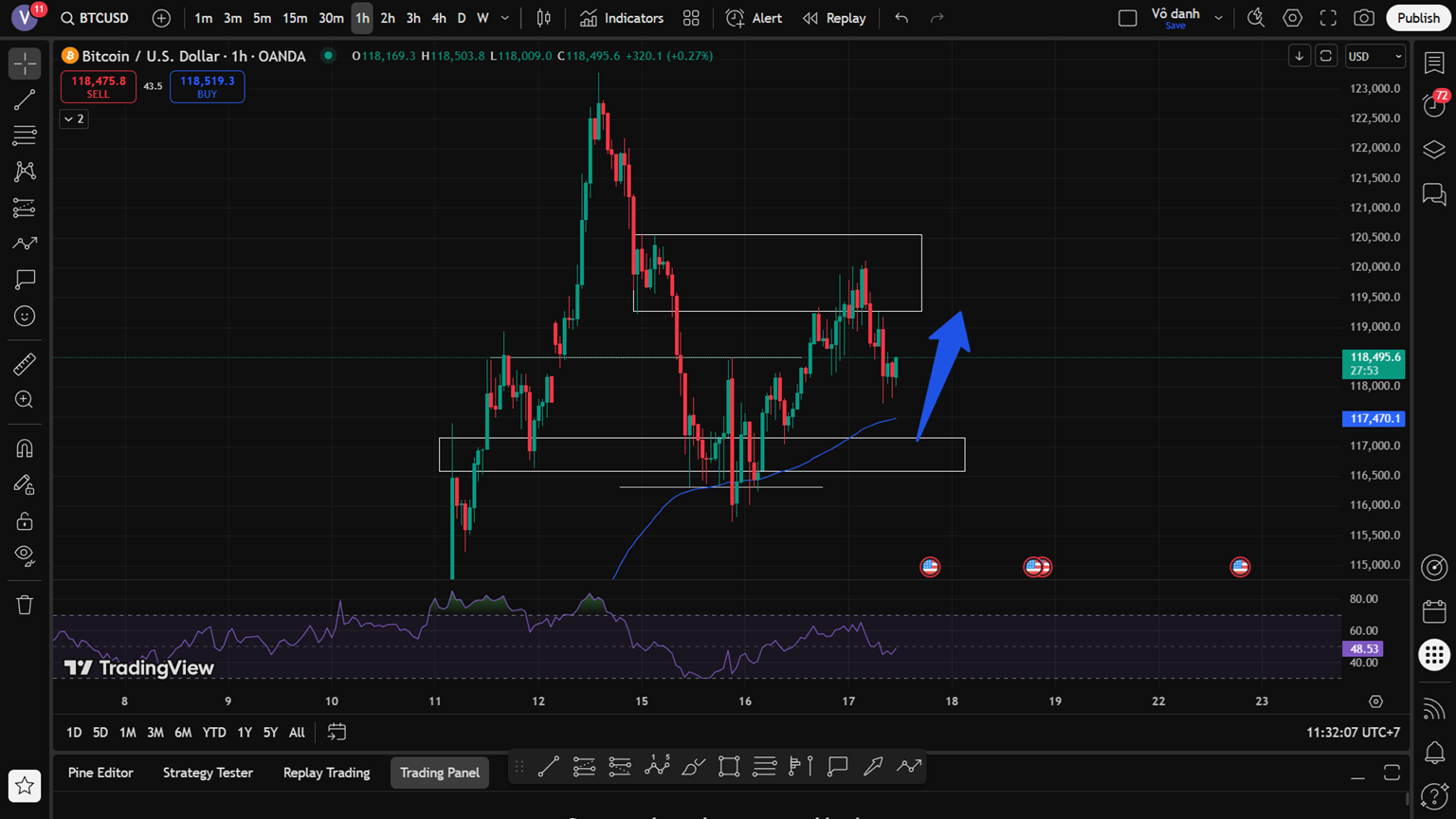Select the daily D timeframe

tap(462, 18)
